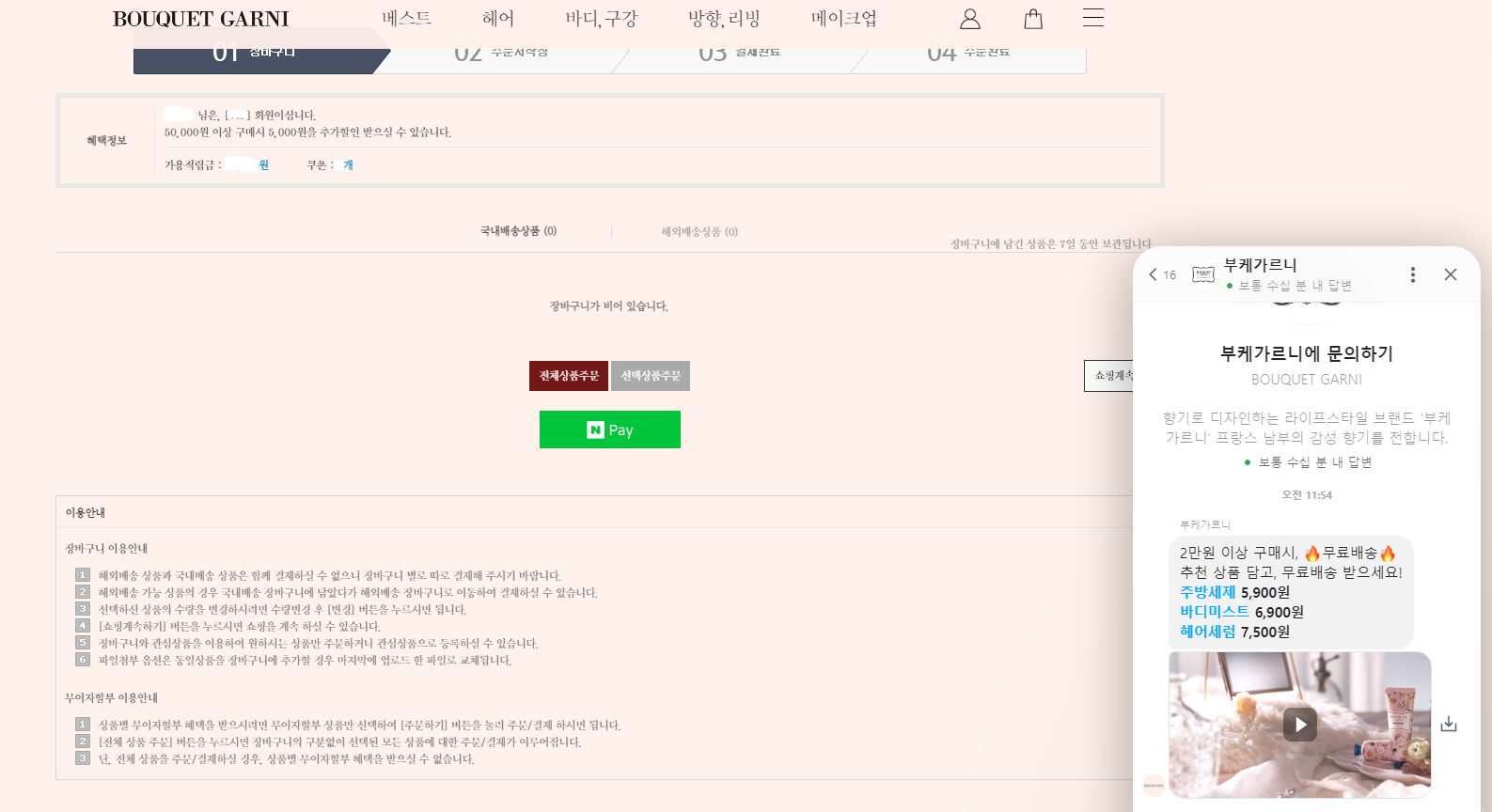Image resolution: width=1492 pixels, height=812 pixels.
Task: Switch to 국내배송상품 tab
Action: [518, 231]
